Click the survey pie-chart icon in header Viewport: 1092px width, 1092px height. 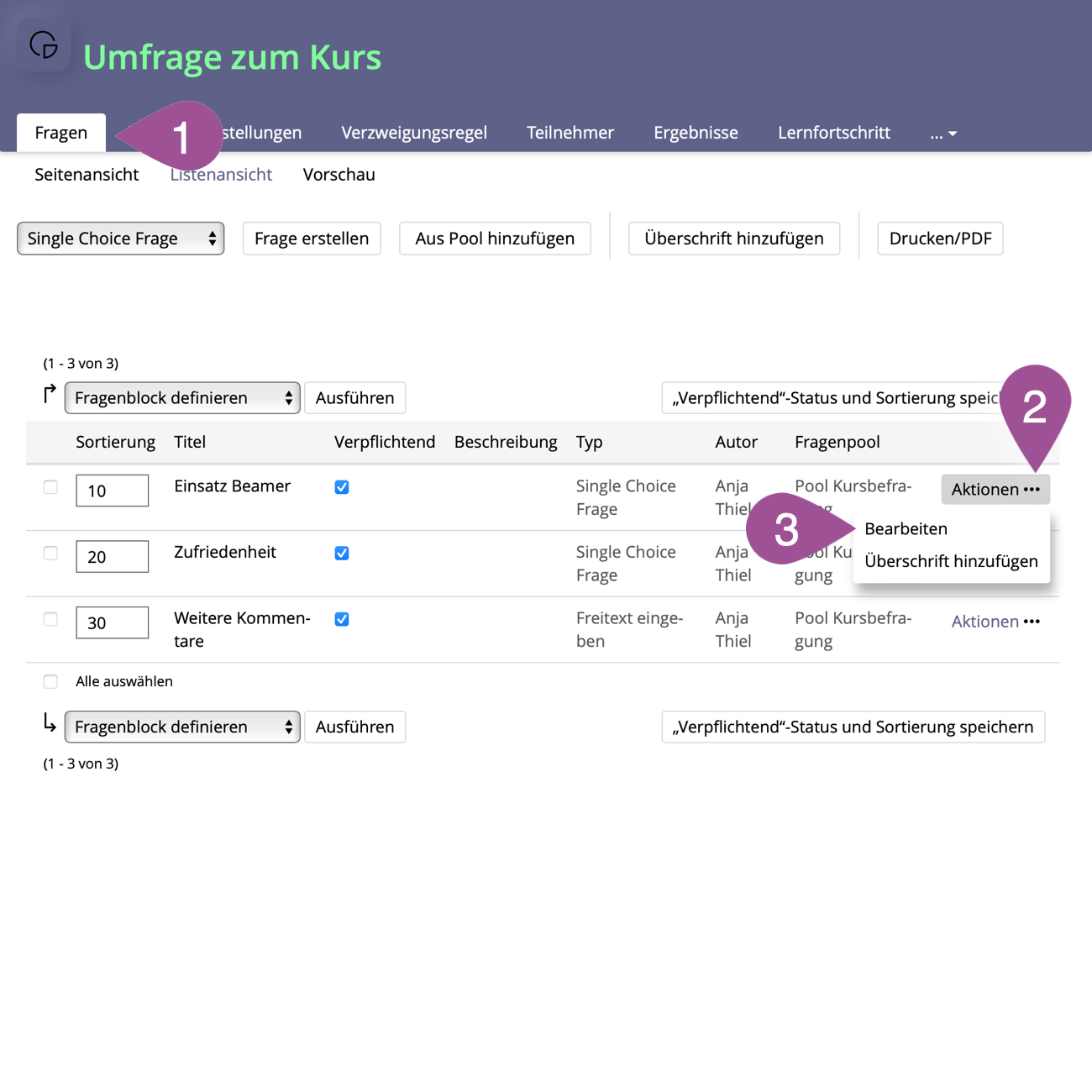(44, 45)
